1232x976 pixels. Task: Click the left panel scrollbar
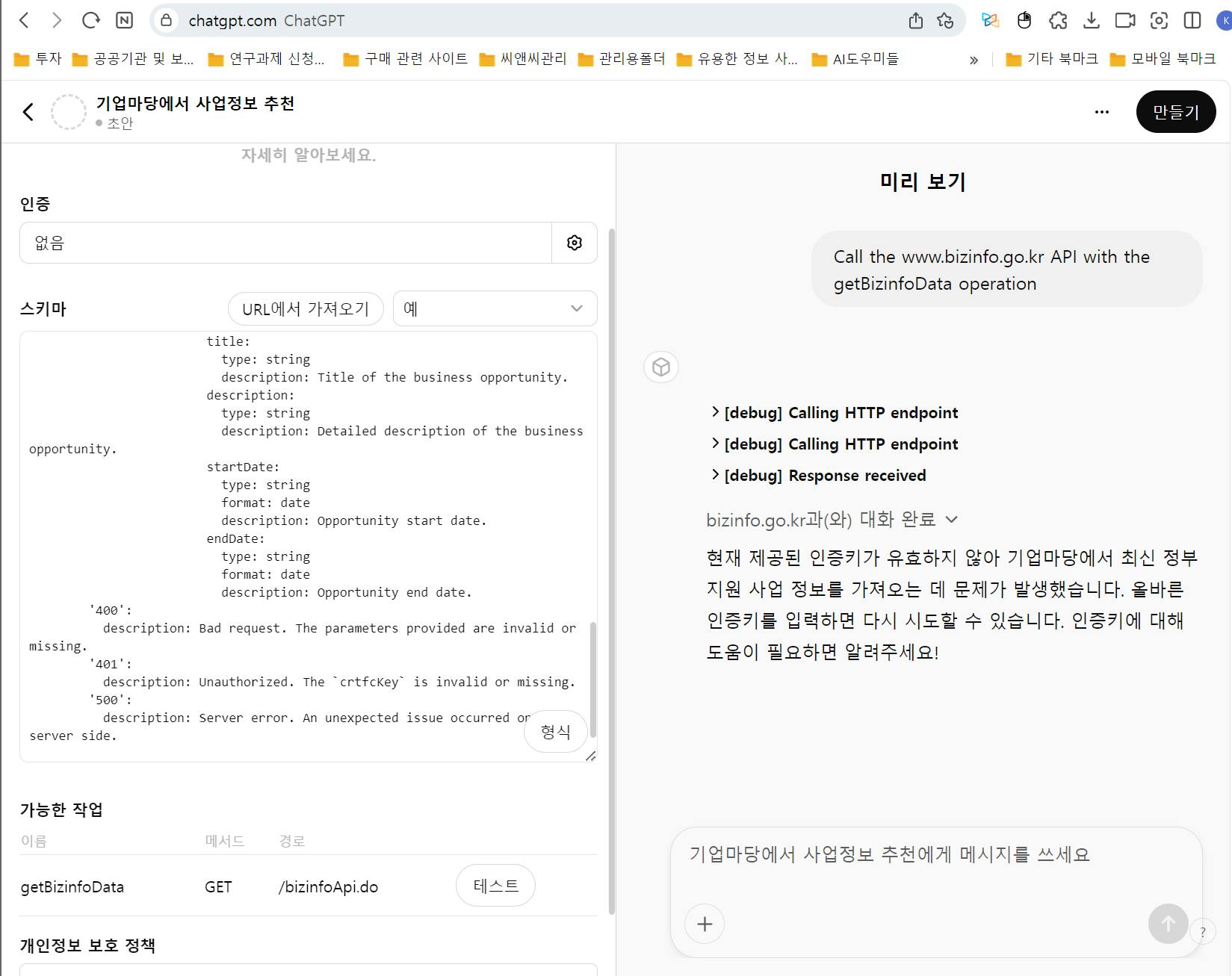pos(612,571)
